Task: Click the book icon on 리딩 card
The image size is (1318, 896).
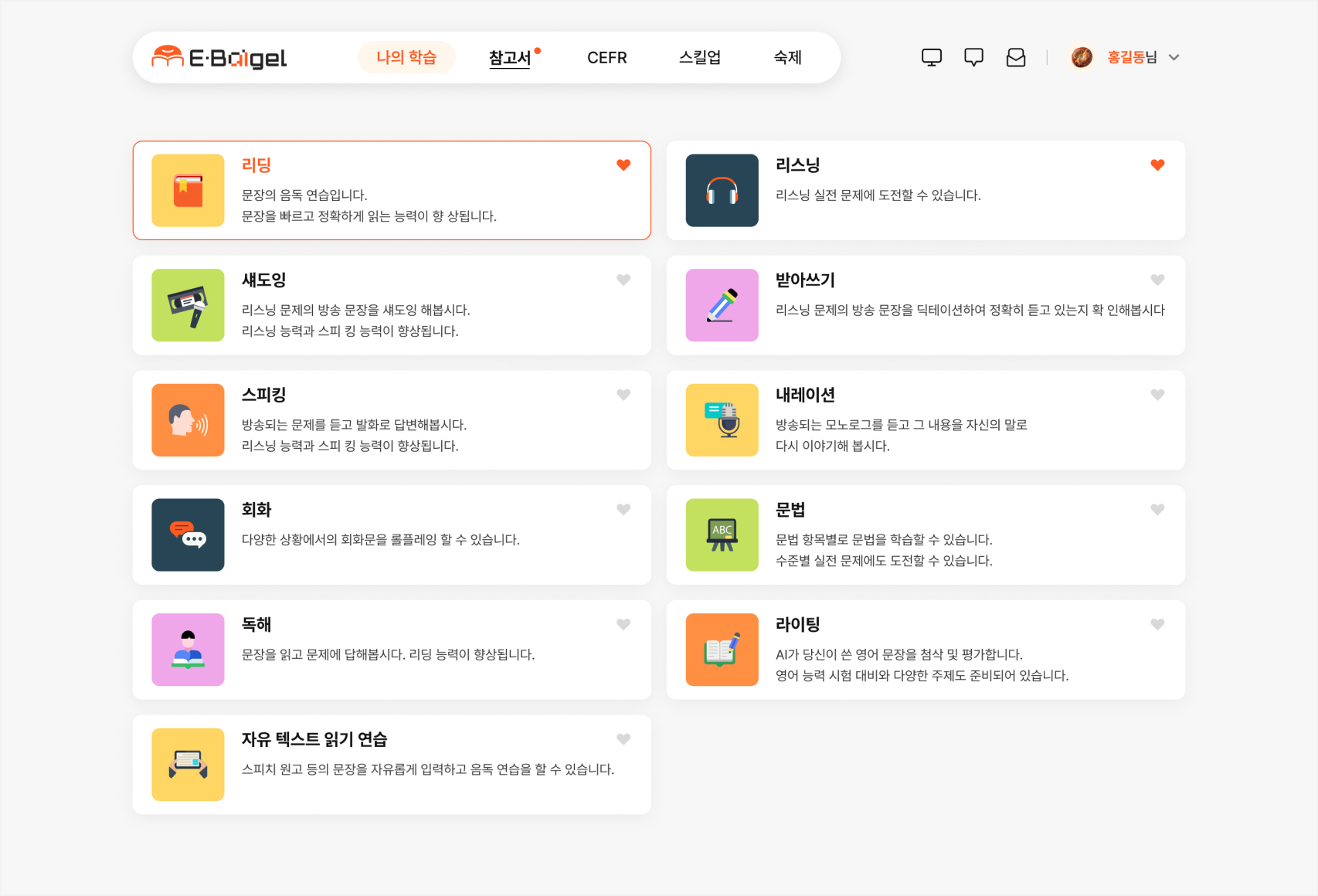Action: pyautogui.click(x=187, y=190)
